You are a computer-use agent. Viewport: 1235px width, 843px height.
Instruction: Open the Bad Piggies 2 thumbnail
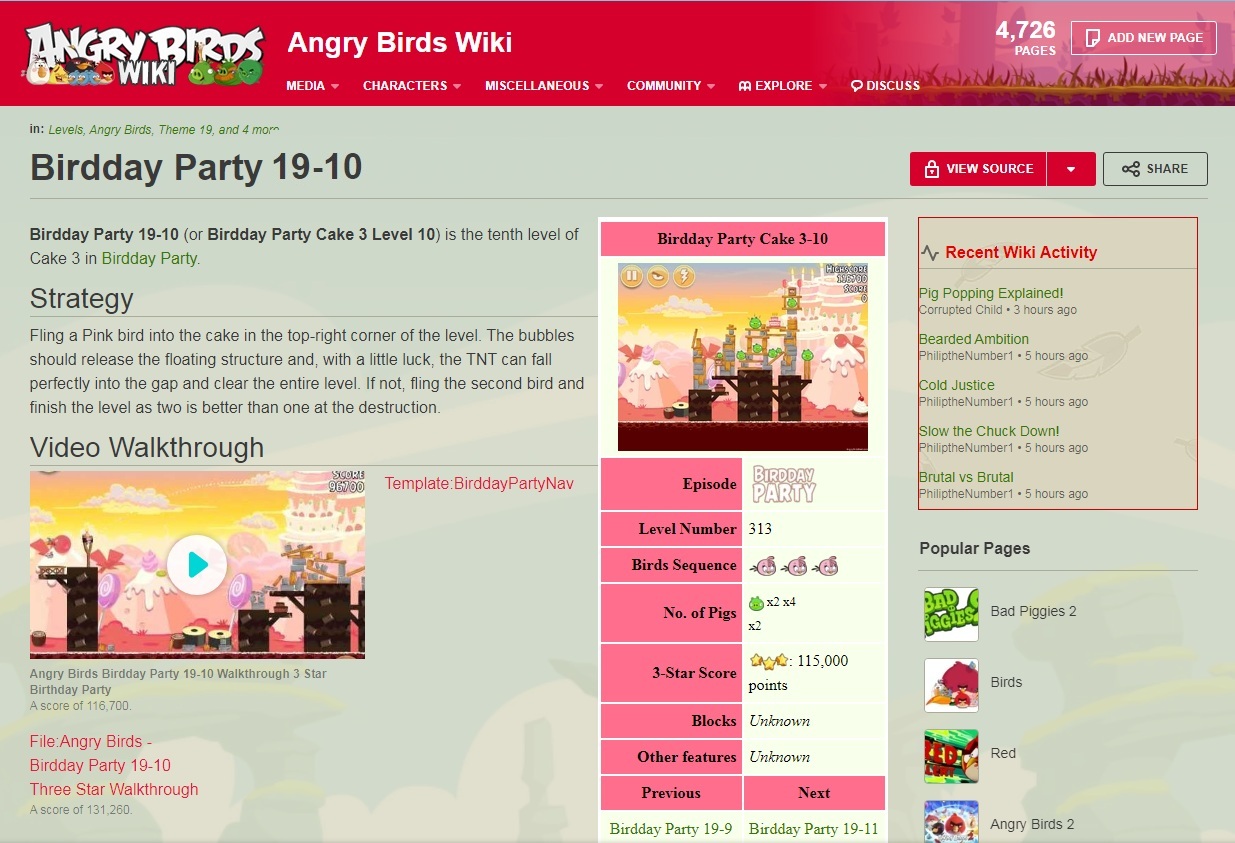(951, 613)
